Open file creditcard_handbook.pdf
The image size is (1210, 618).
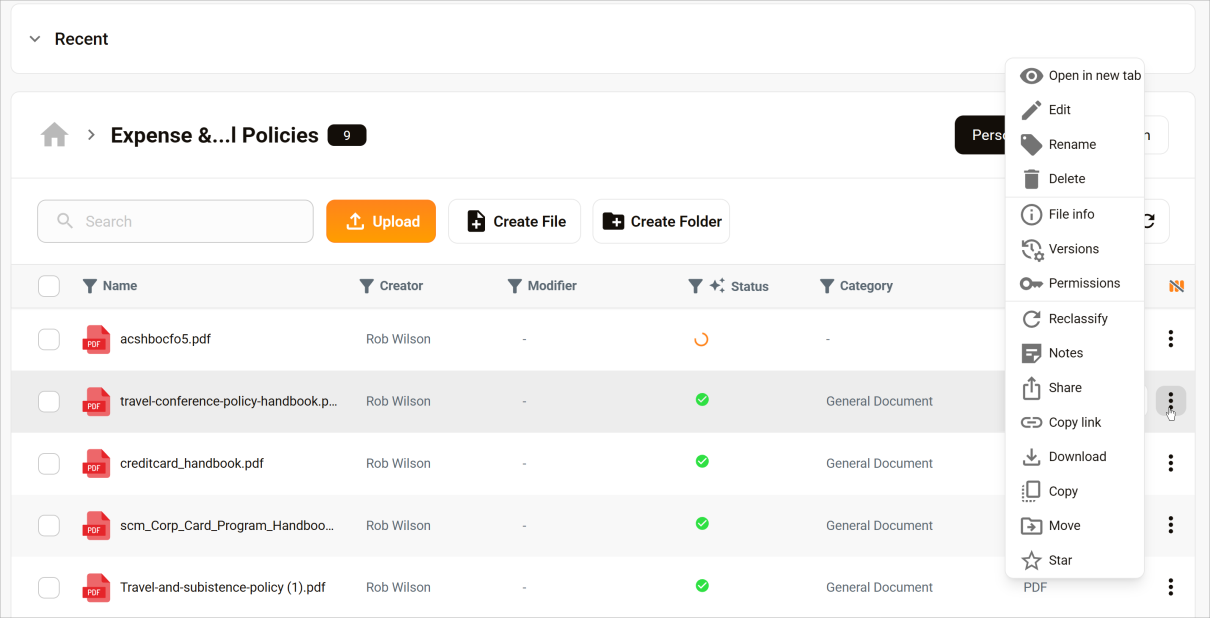(x=192, y=463)
